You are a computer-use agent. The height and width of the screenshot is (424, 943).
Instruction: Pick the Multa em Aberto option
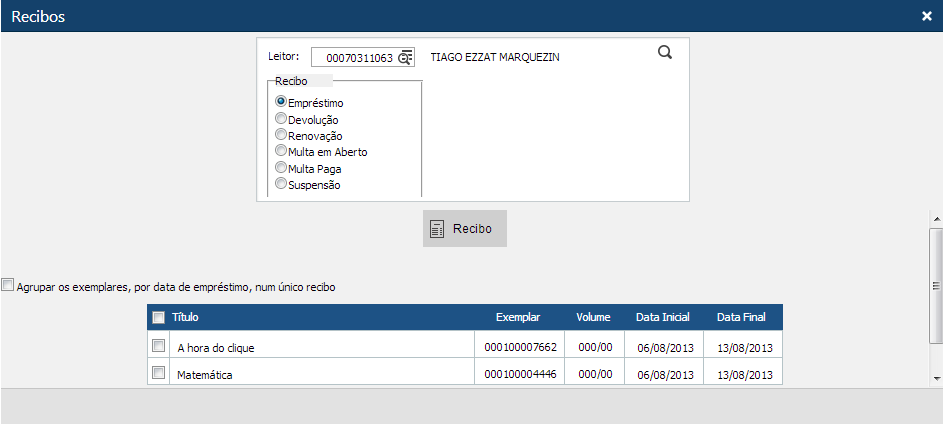281,151
